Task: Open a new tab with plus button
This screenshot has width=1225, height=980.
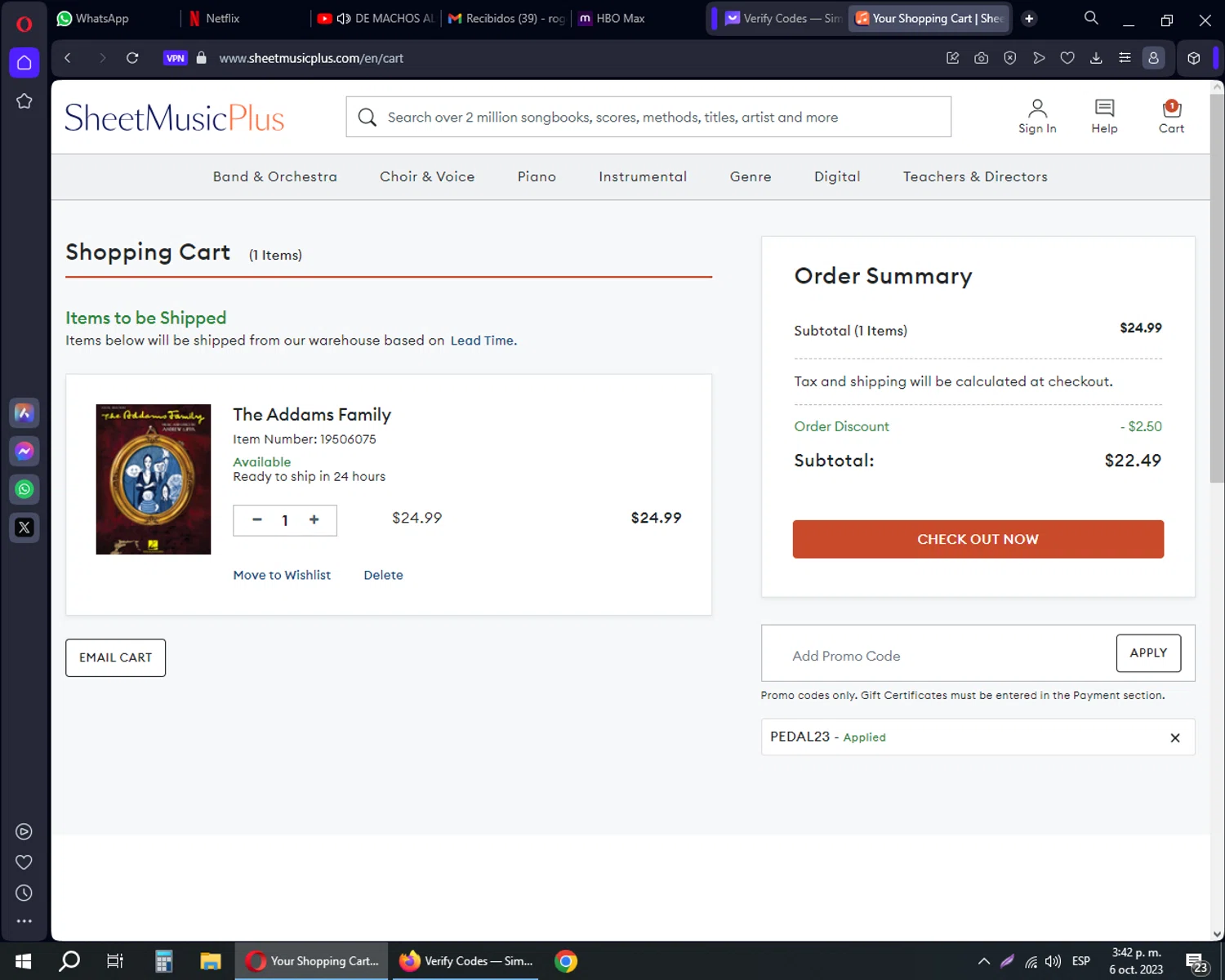Action: point(1029,18)
